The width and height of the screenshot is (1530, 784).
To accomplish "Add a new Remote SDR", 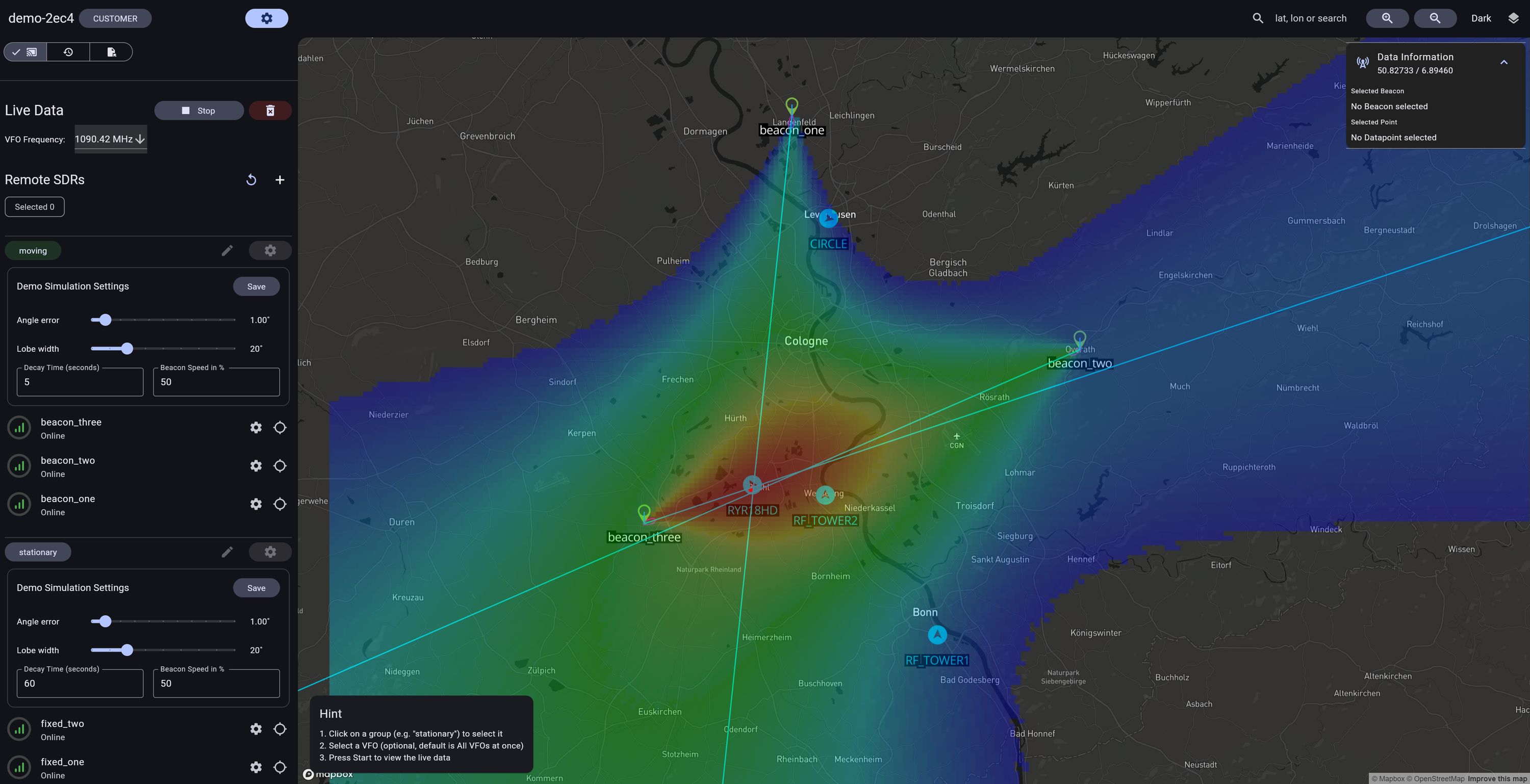I will point(280,180).
